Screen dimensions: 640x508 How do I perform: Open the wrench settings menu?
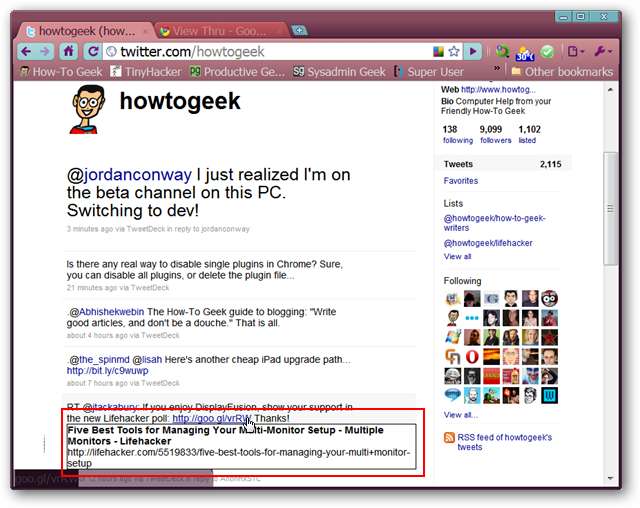pos(603,51)
